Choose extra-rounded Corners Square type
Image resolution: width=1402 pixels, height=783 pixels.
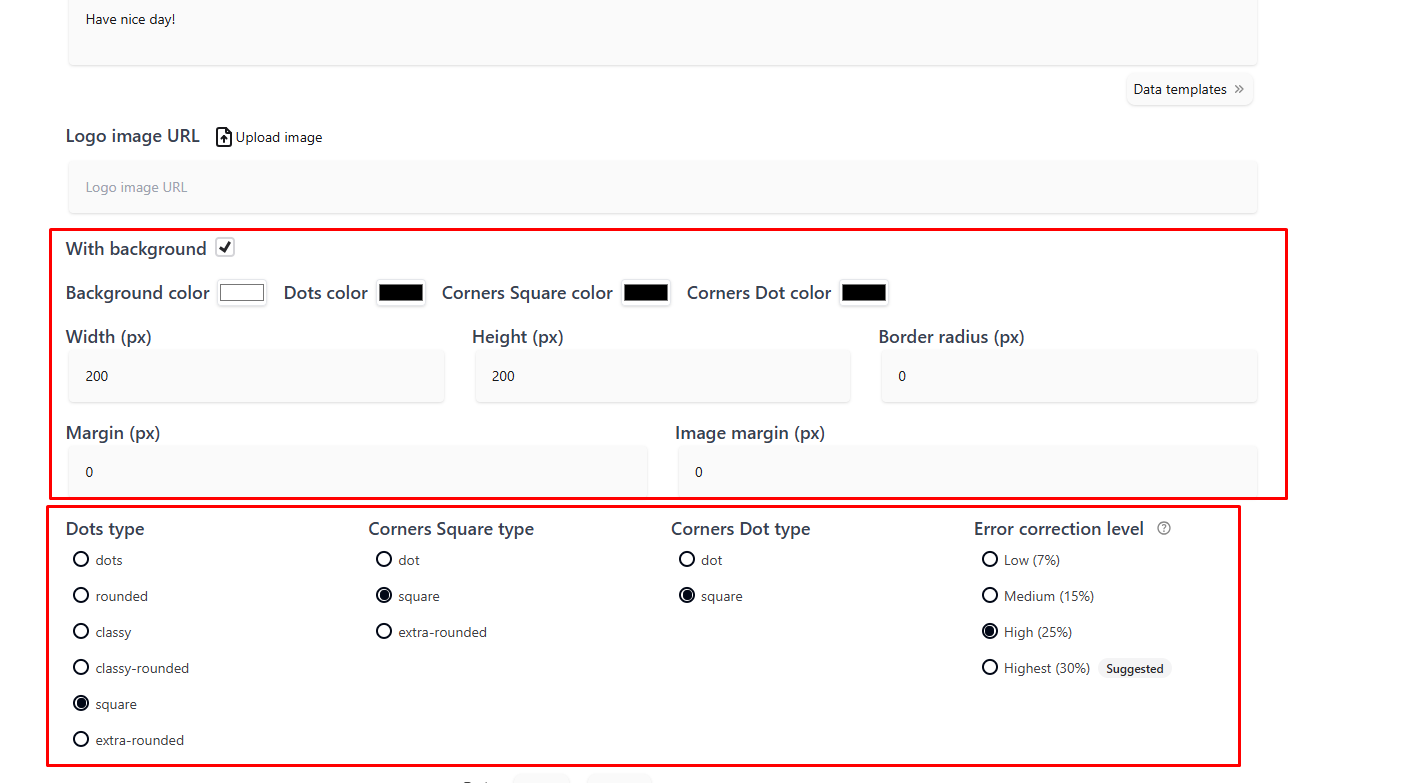[384, 631]
